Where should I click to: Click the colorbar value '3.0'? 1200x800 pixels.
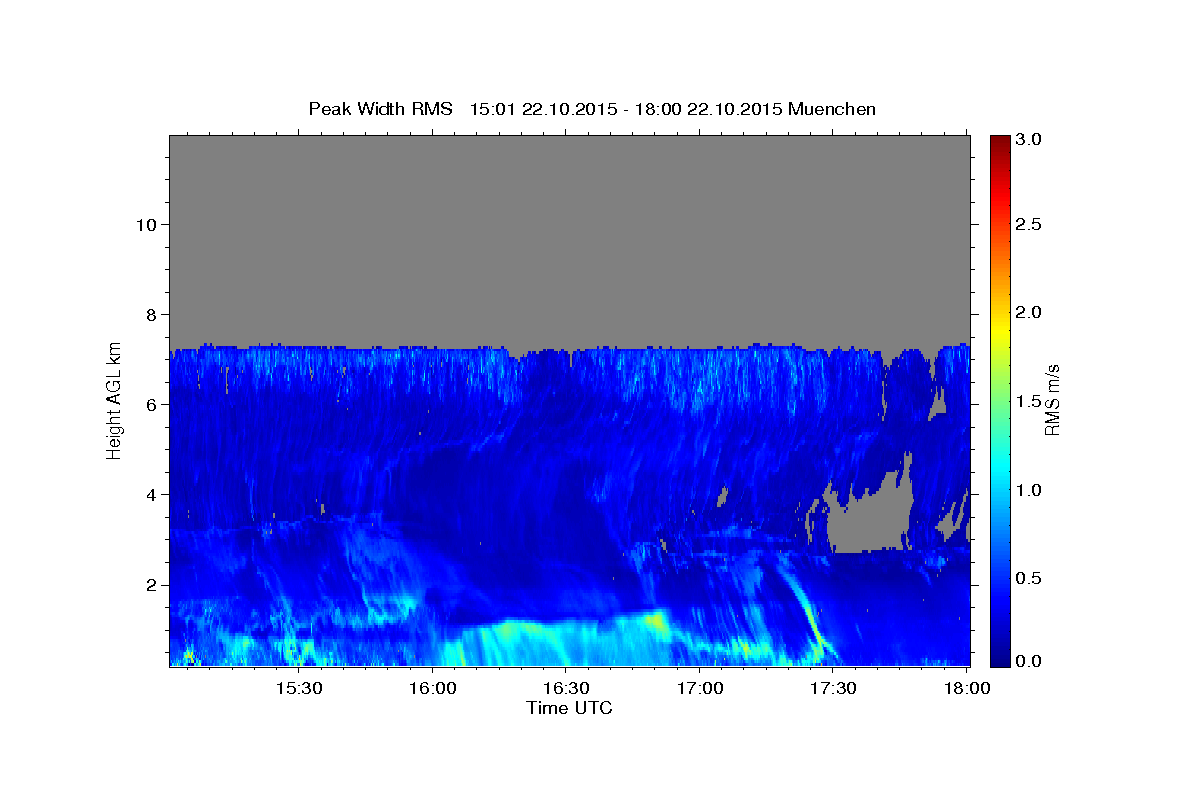[1028, 140]
